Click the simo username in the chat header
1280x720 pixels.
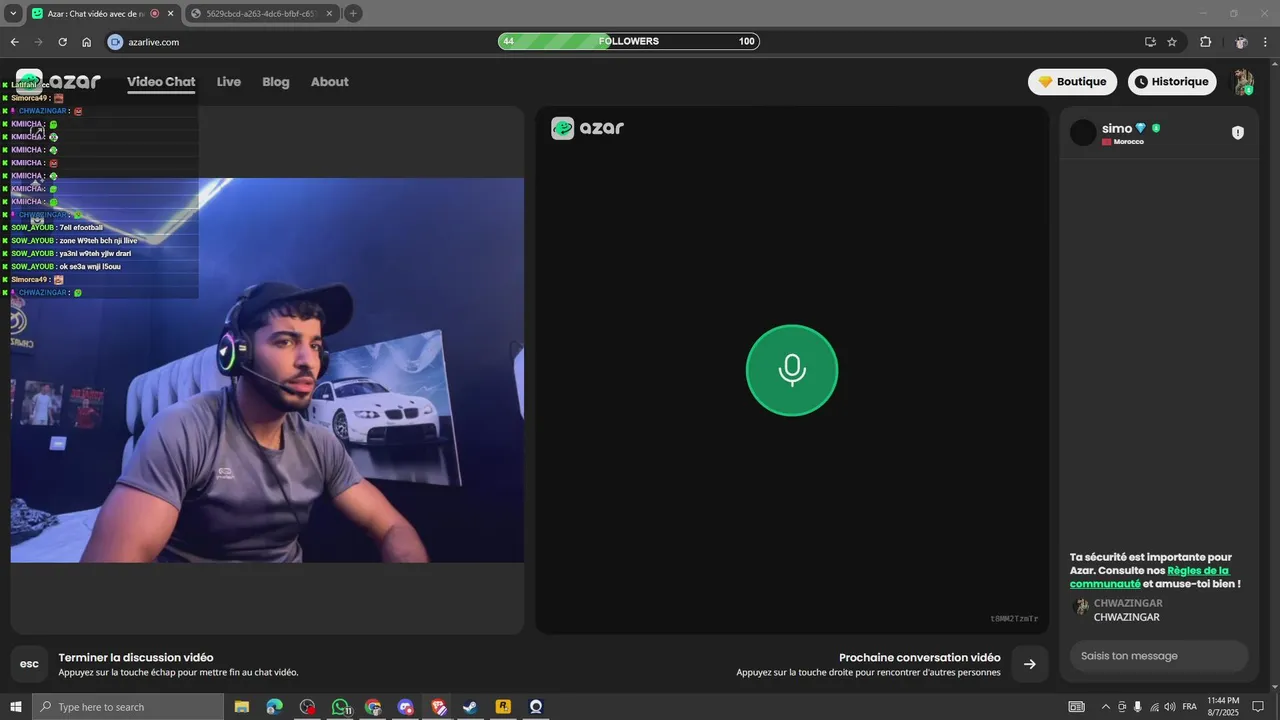pyautogui.click(x=1117, y=128)
